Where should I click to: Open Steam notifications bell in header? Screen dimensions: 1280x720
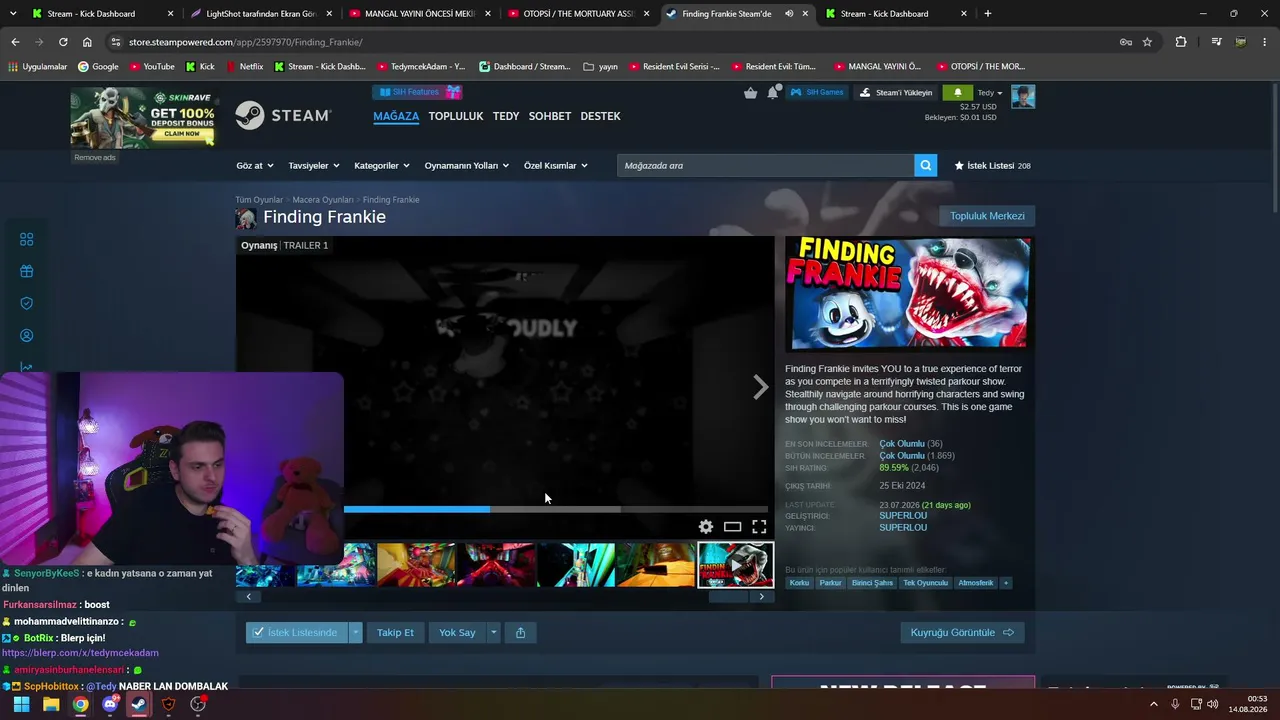click(x=773, y=92)
